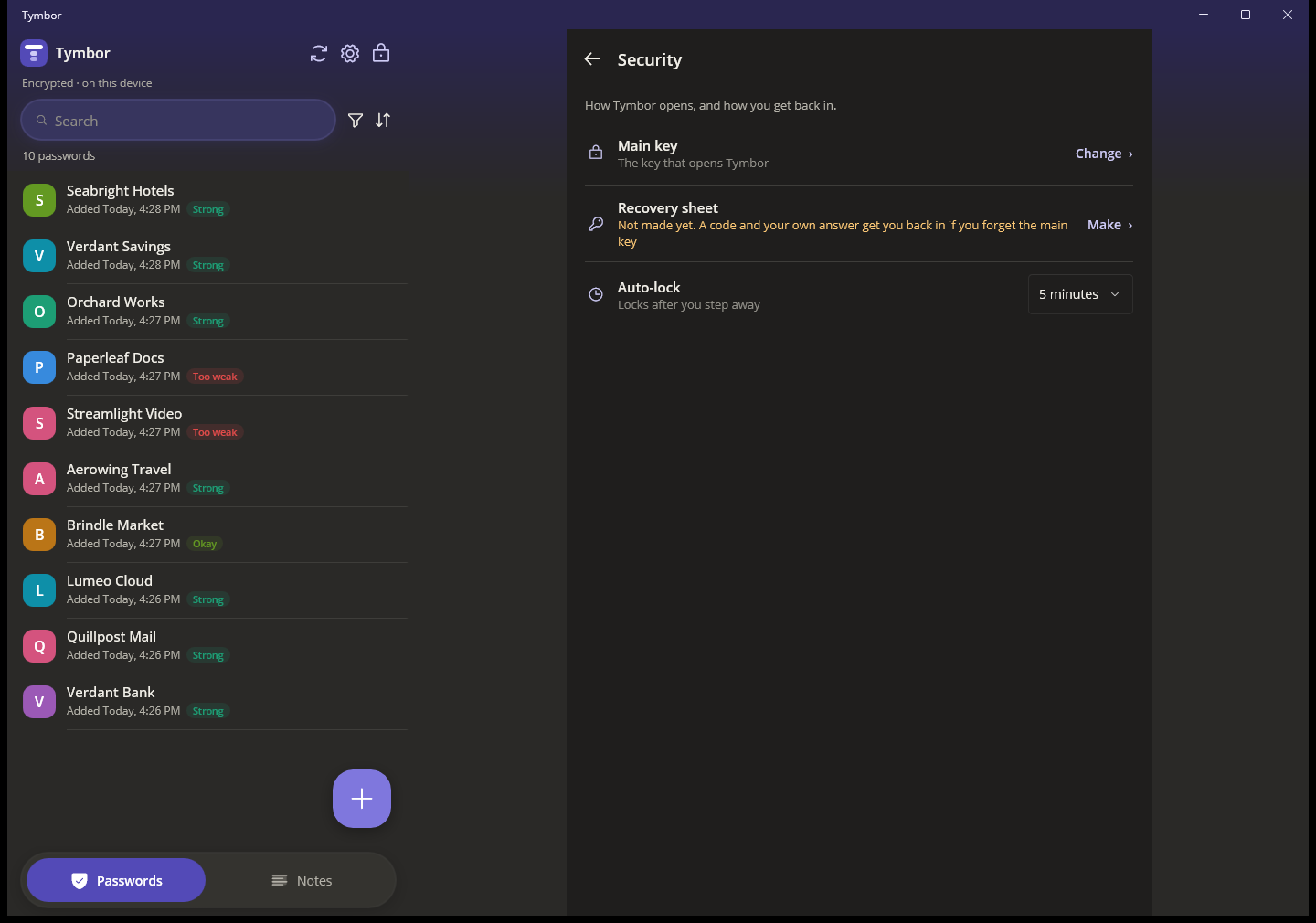1316x923 pixels.
Task: Open settings via the gear icon
Action: point(350,54)
